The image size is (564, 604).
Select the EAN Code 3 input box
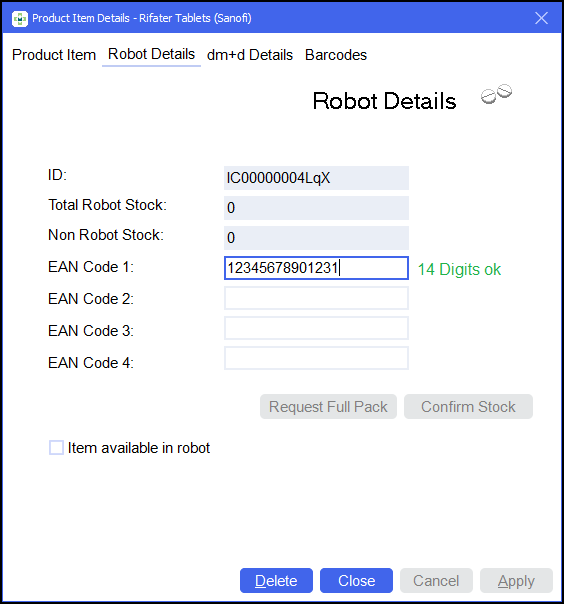pos(316,328)
